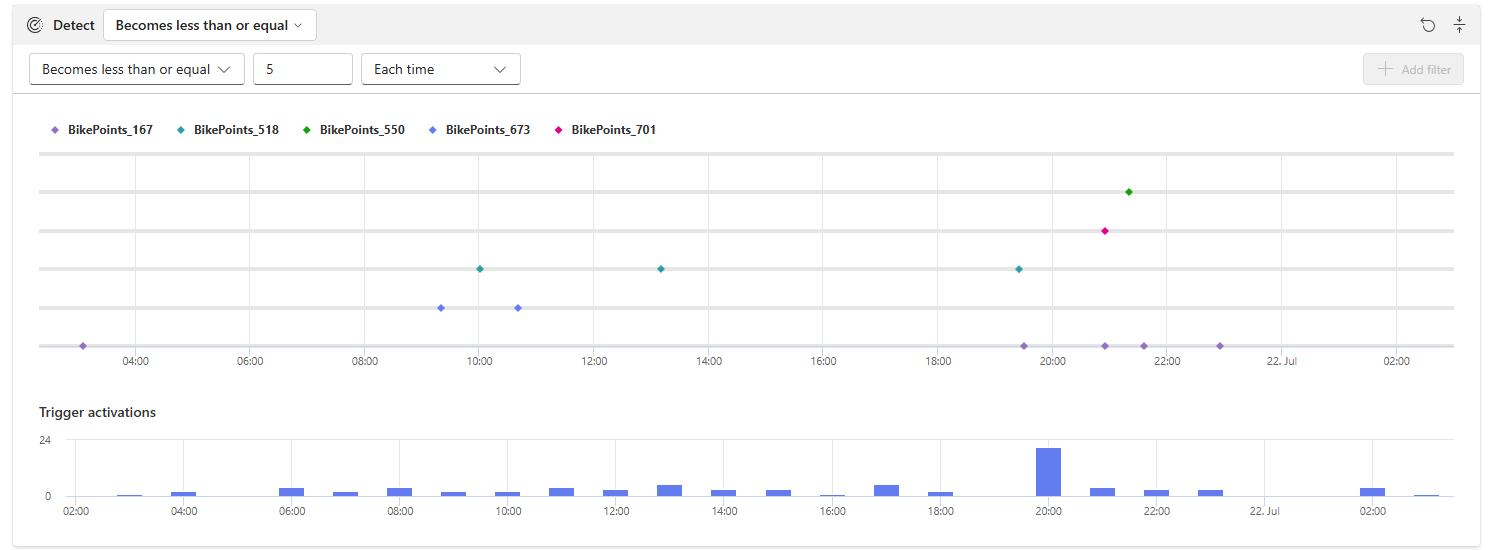
Task: Click the teal BikePoints_518 point near 13:00
Action: (x=661, y=269)
